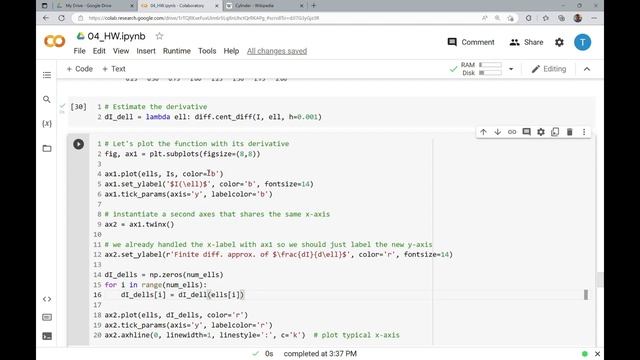Go to the Colab logo home
Viewport: 640px width, 360px height.
tap(54, 41)
